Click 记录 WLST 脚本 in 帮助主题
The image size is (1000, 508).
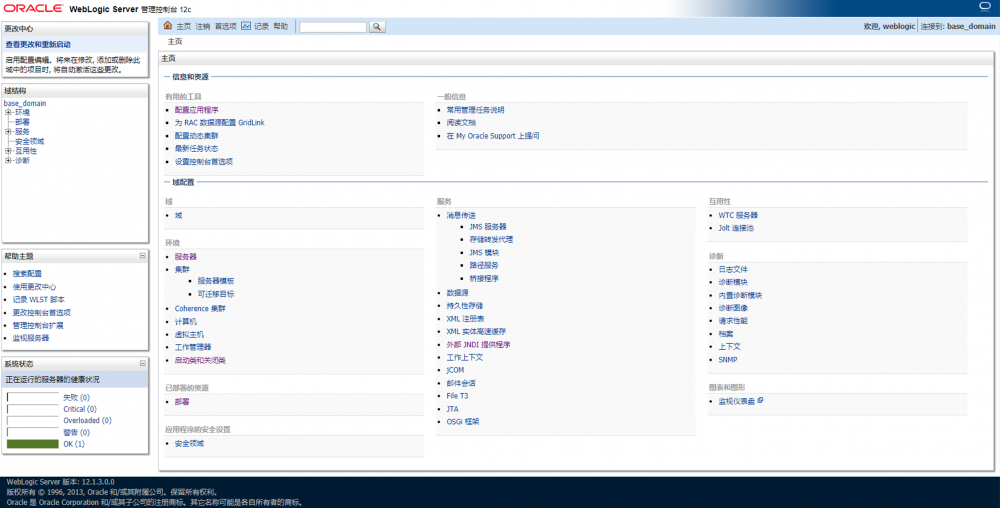[x=39, y=300]
